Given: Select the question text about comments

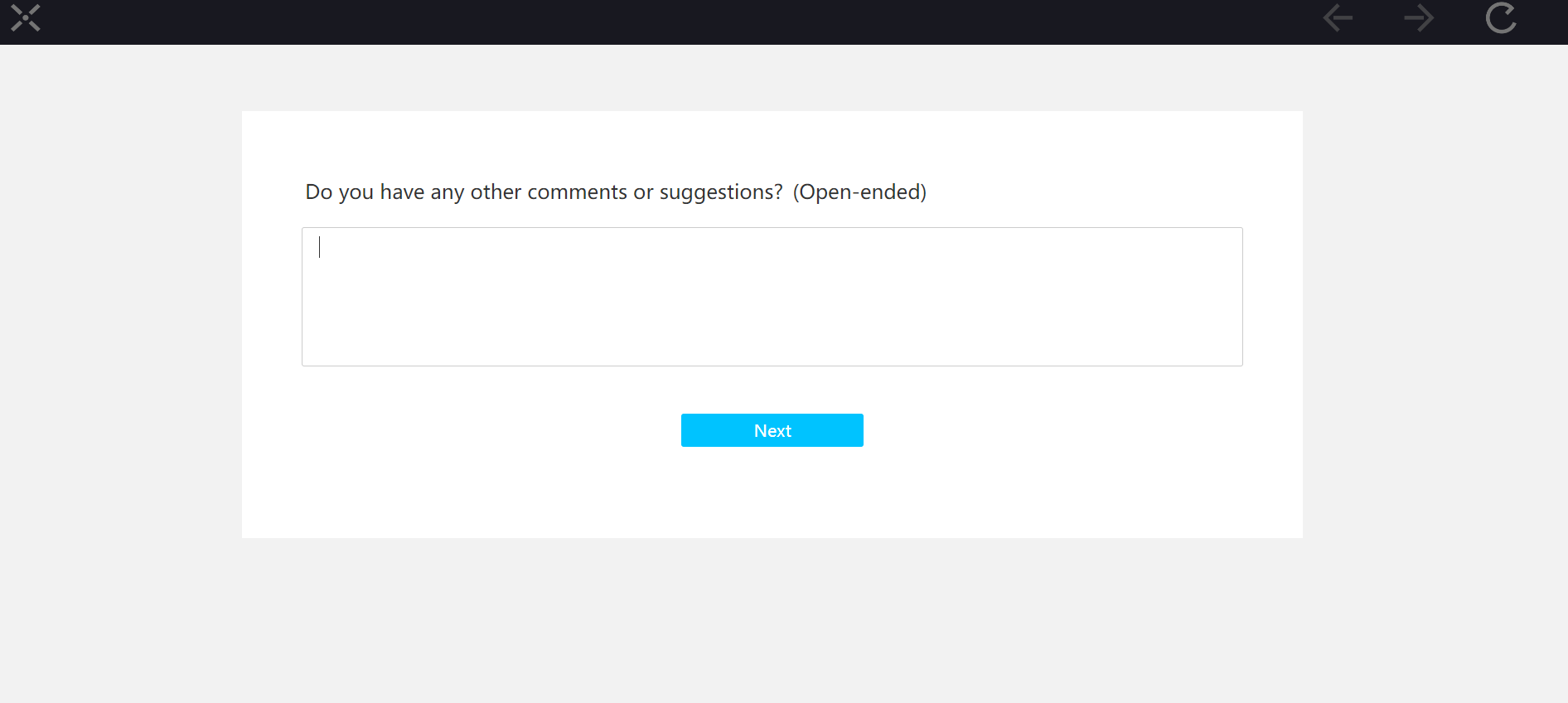Looking at the screenshot, I should coord(544,192).
